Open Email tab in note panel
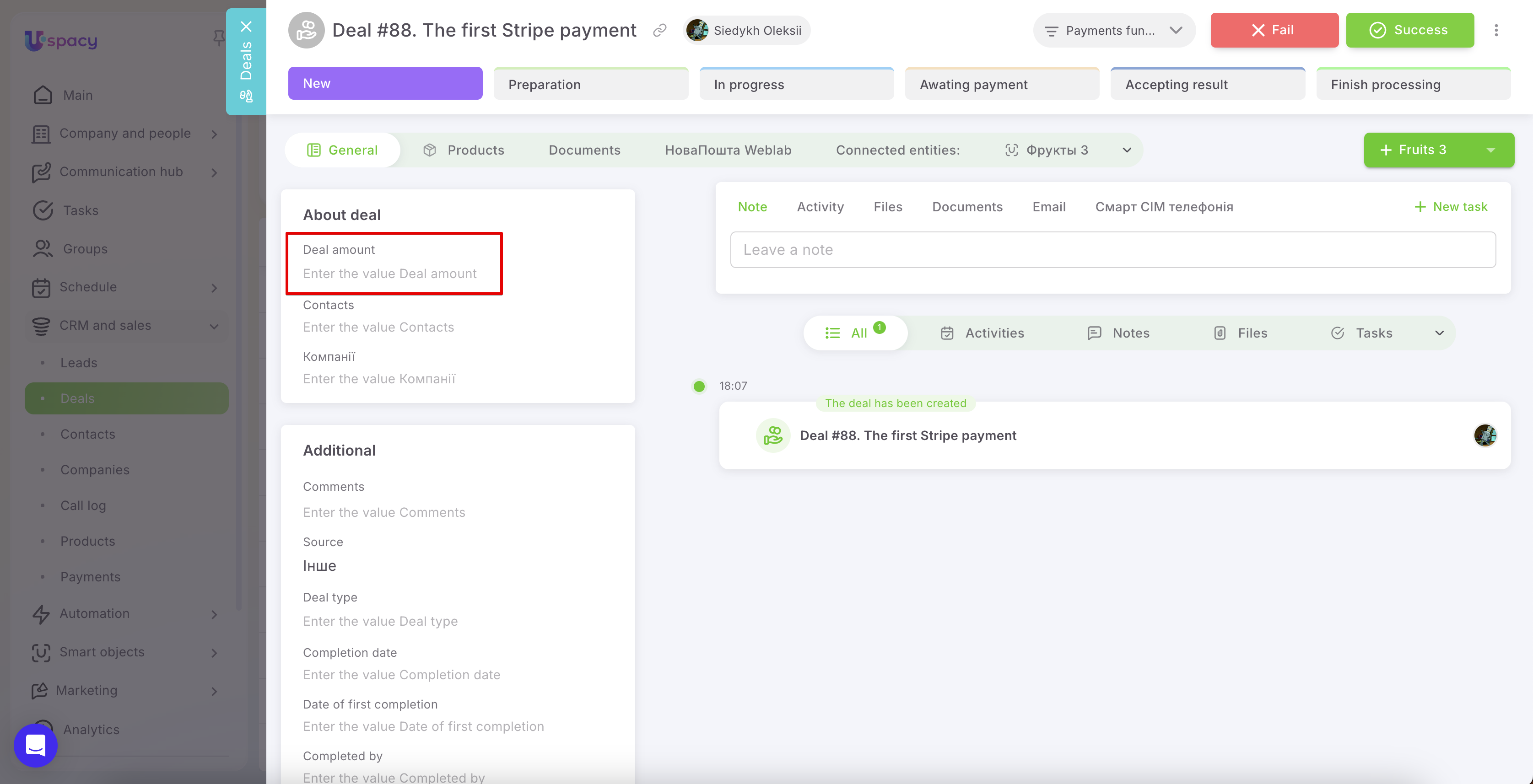1533x784 pixels. pyautogui.click(x=1049, y=207)
